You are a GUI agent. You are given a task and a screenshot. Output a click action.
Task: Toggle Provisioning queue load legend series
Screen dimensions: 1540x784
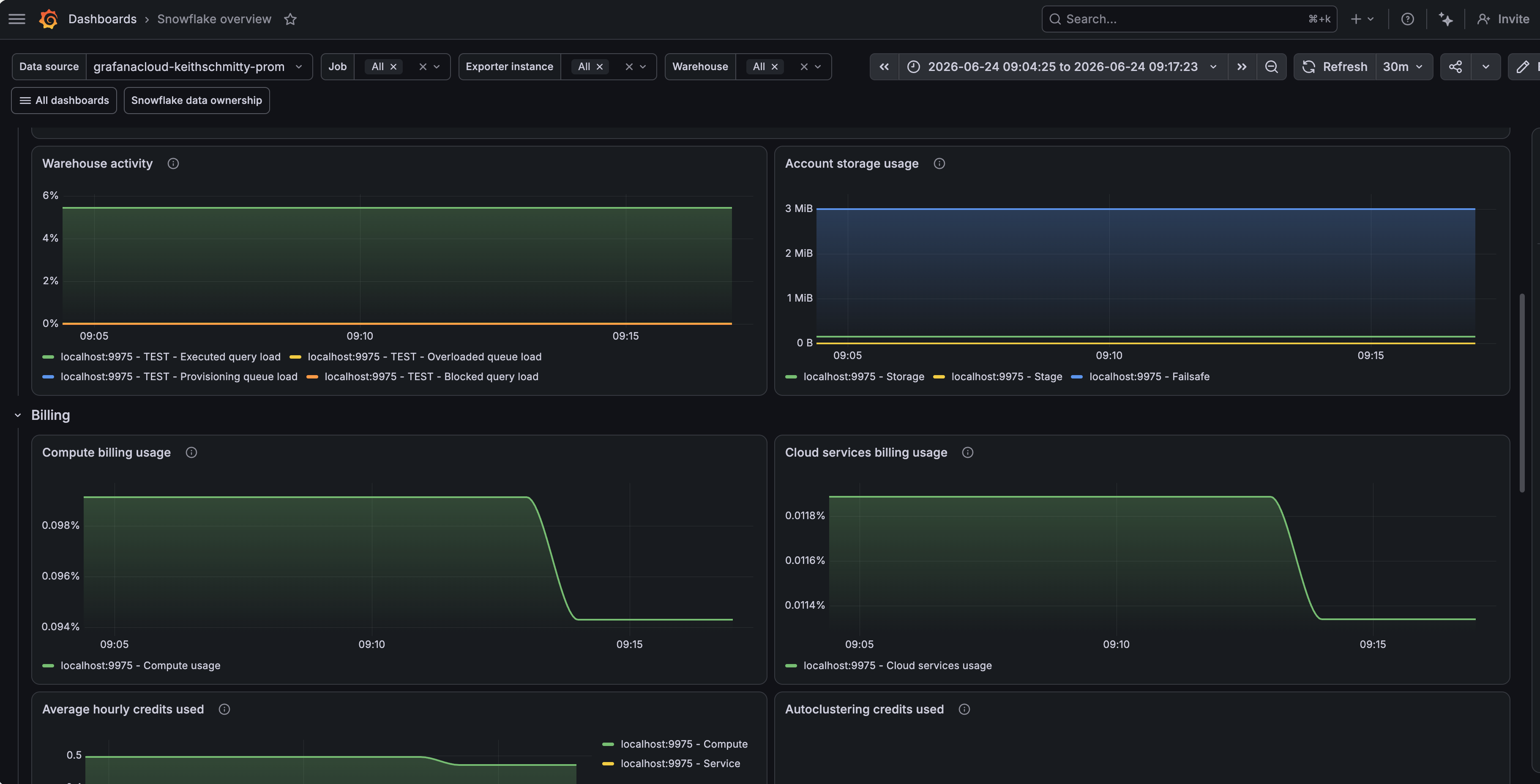click(x=179, y=376)
